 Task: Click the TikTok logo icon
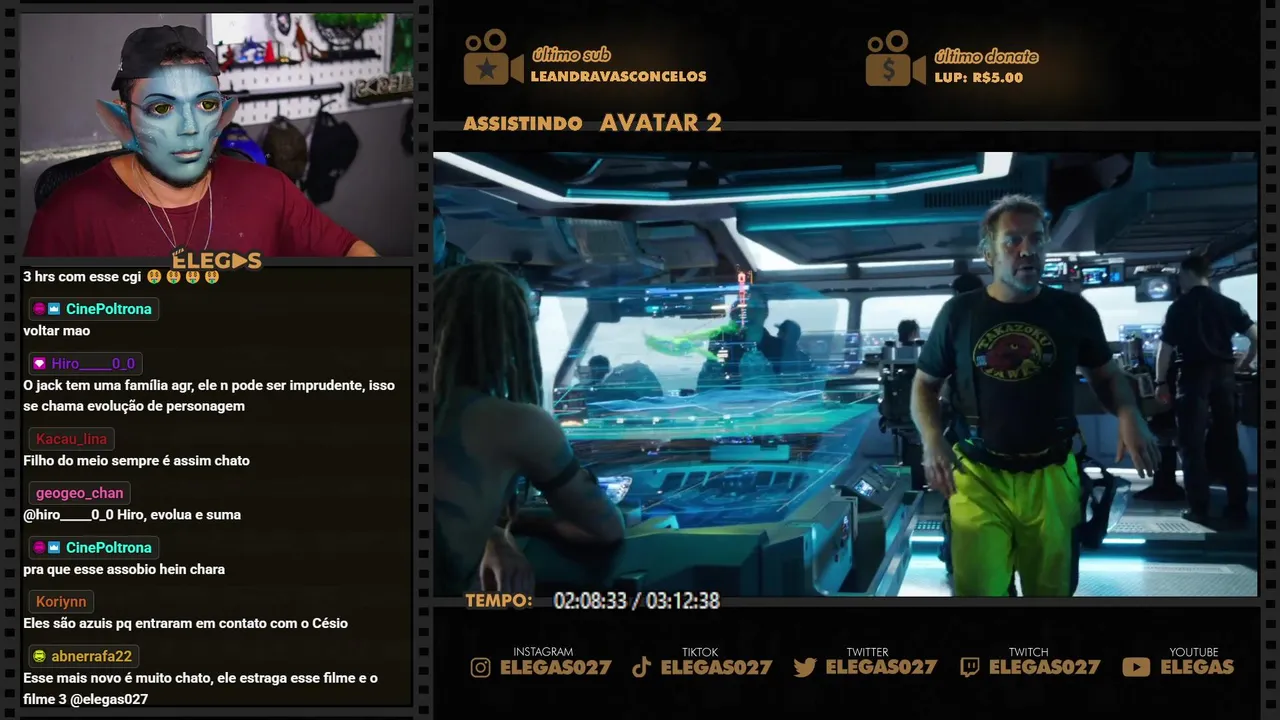pos(642,668)
